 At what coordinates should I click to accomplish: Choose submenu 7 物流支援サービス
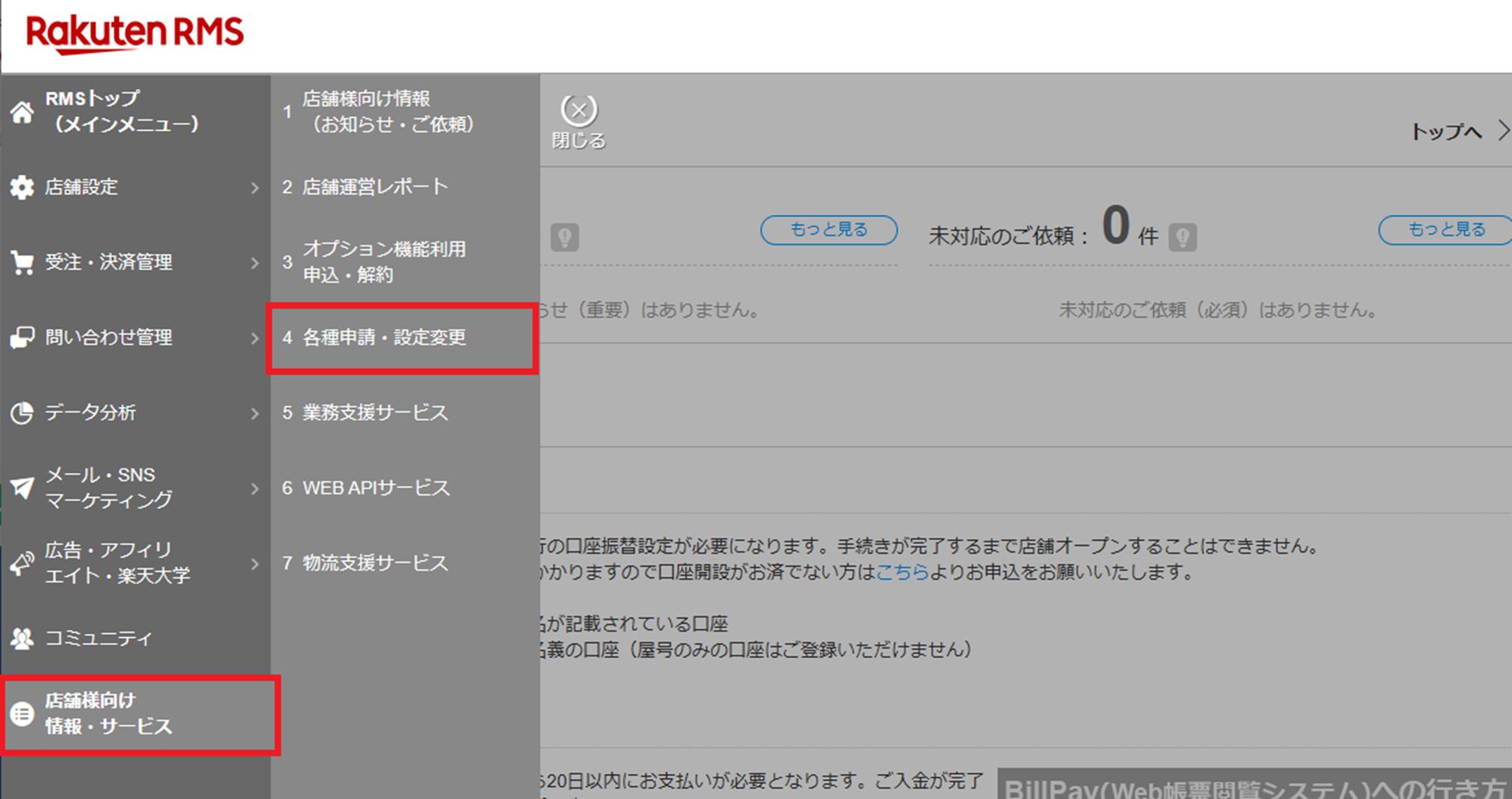coord(405,563)
